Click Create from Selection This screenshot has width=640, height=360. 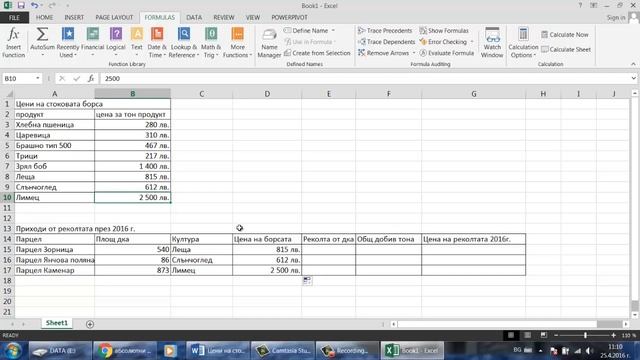(317, 53)
